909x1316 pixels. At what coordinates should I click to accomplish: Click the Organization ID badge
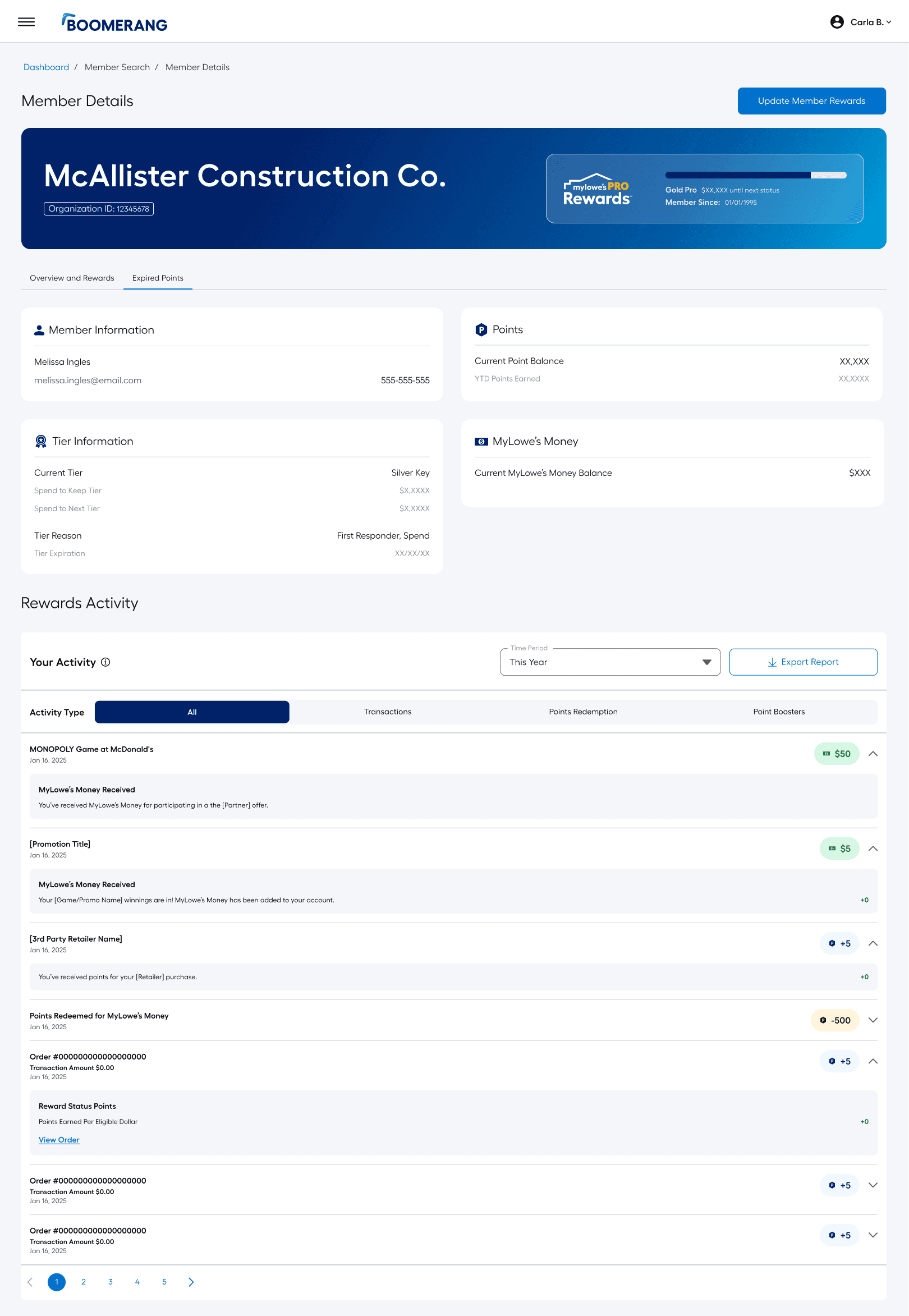(x=99, y=209)
